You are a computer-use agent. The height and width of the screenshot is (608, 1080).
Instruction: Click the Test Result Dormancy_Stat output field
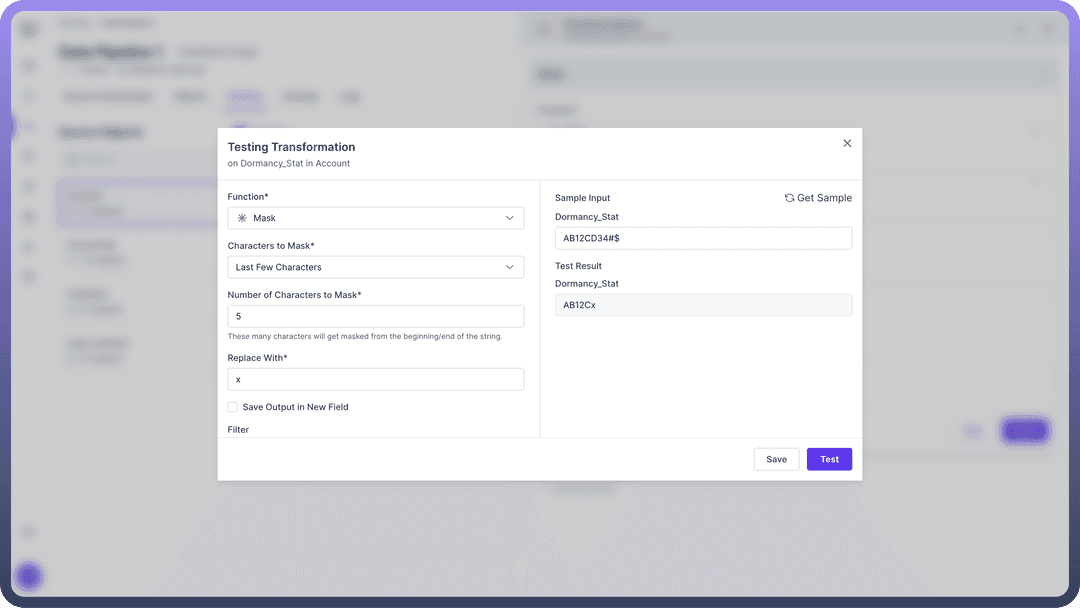pos(703,305)
